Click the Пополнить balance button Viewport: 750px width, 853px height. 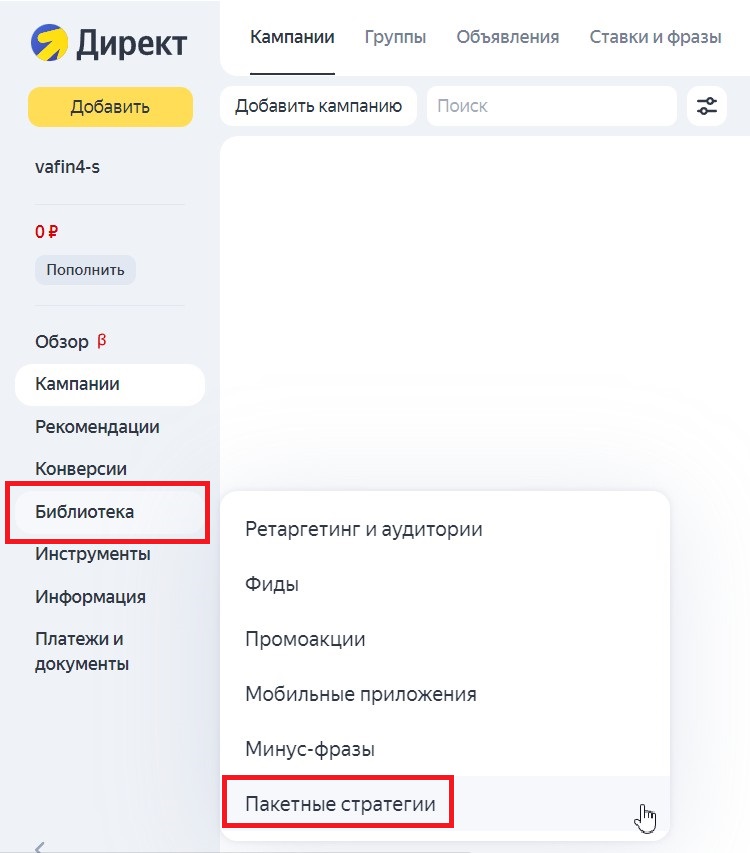[x=85, y=269]
